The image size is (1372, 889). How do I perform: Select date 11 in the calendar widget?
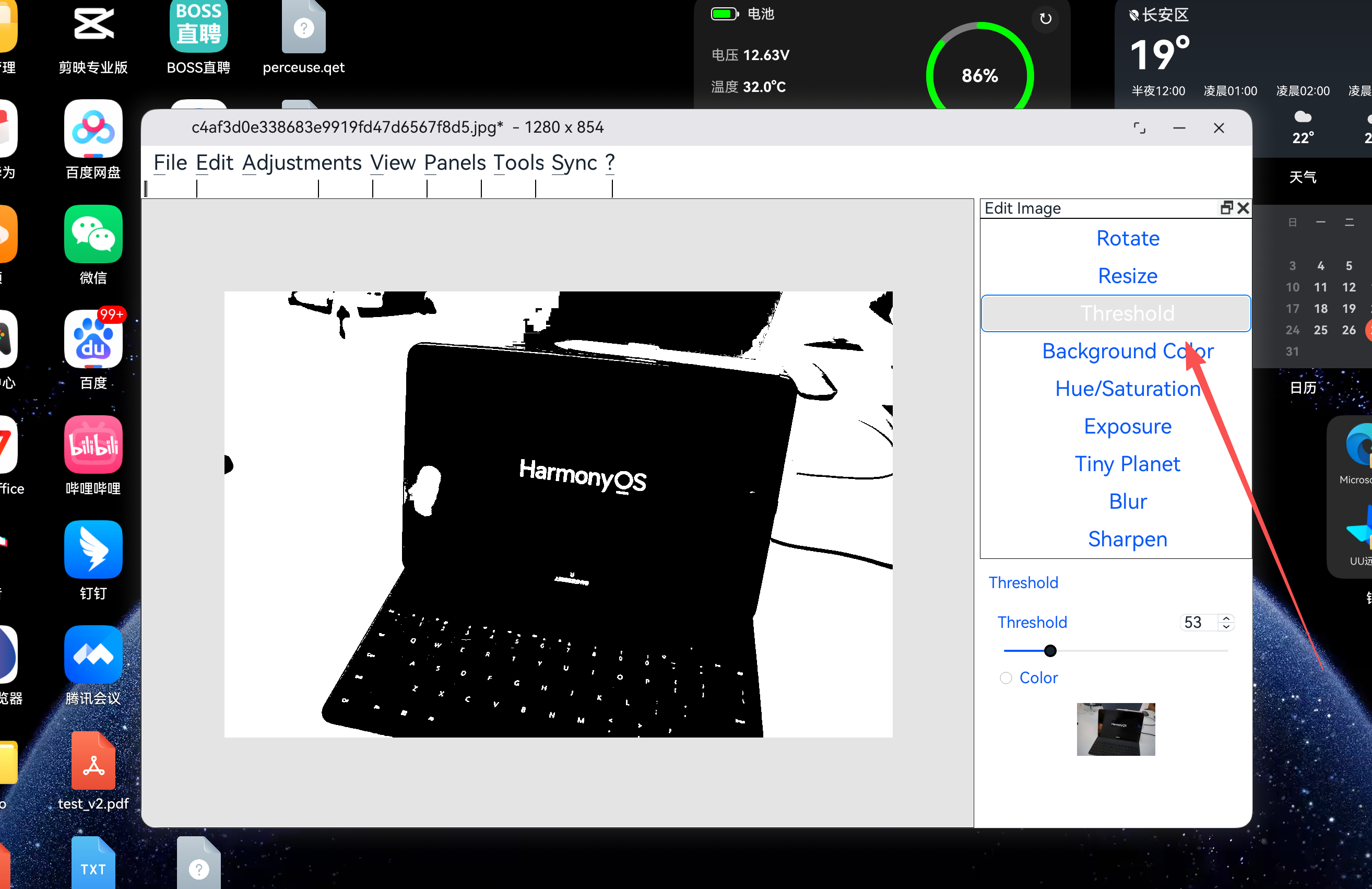(1321, 287)
